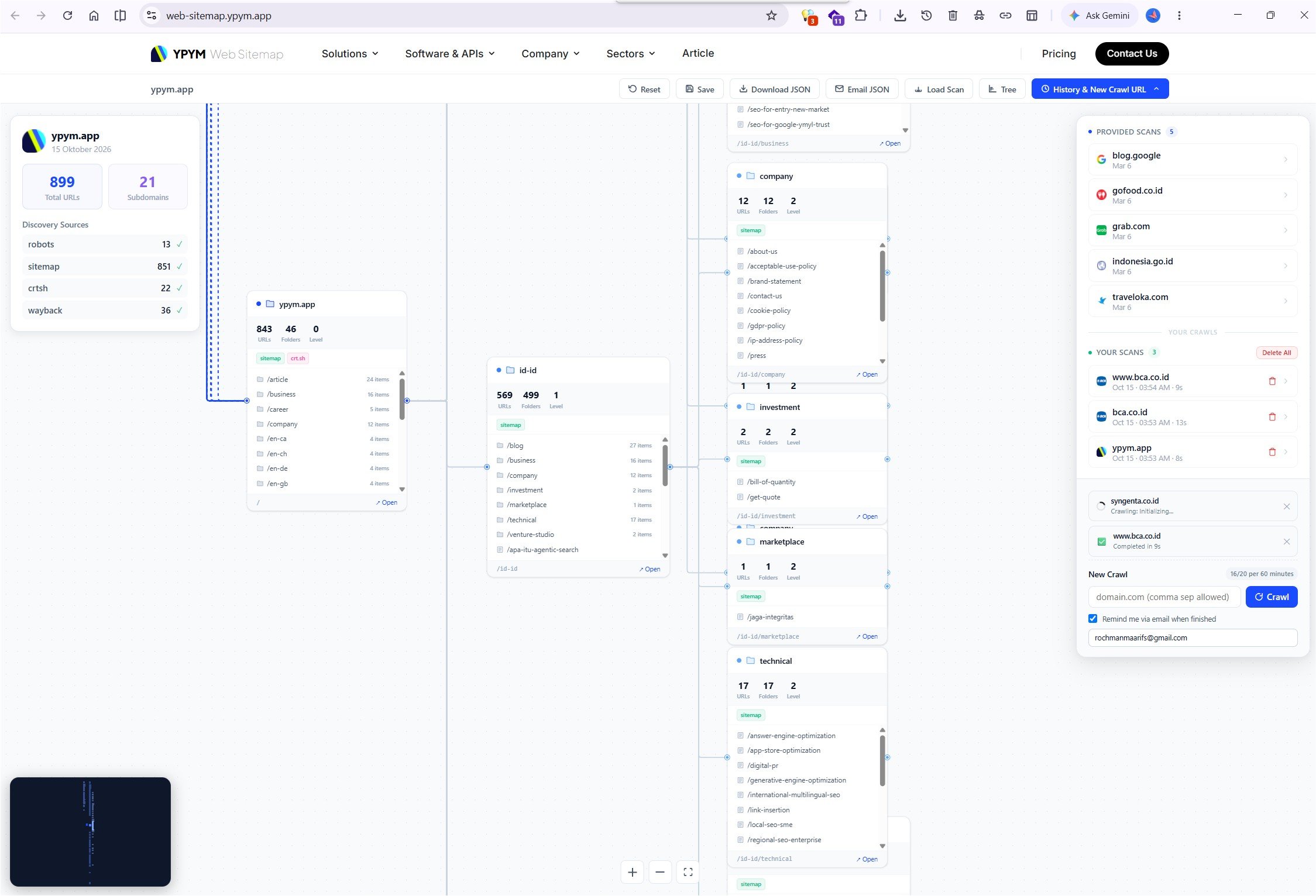Dismiss the www.bca.co.id completed notification
Image resolution: width=1316 pixels, height=896 pixels.
tap(1287, 542)
